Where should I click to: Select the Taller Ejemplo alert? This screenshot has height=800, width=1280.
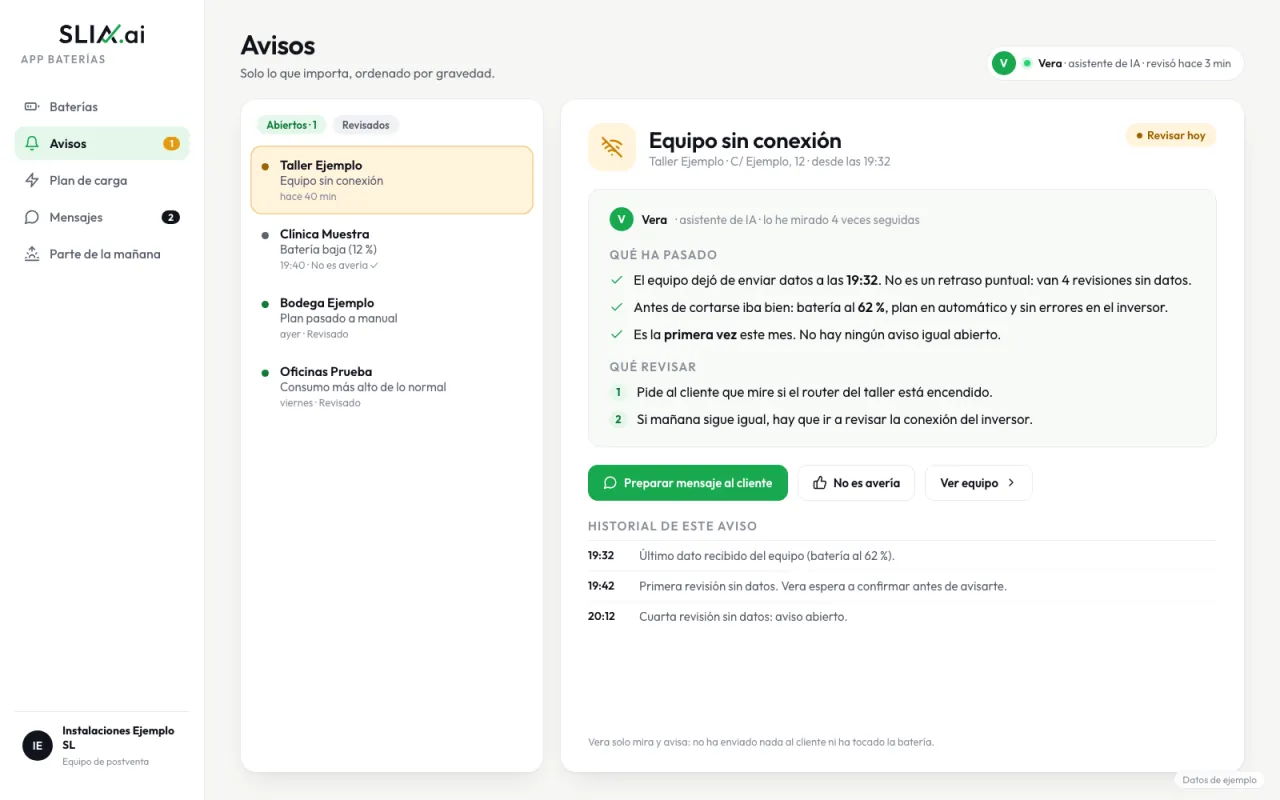392,180
